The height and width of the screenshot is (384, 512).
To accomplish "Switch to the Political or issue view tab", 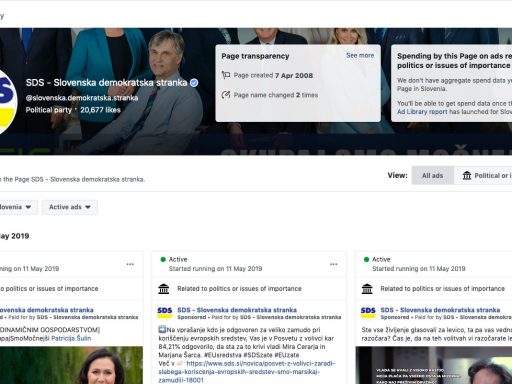I will pyautogui.click(x=483, y=175).
